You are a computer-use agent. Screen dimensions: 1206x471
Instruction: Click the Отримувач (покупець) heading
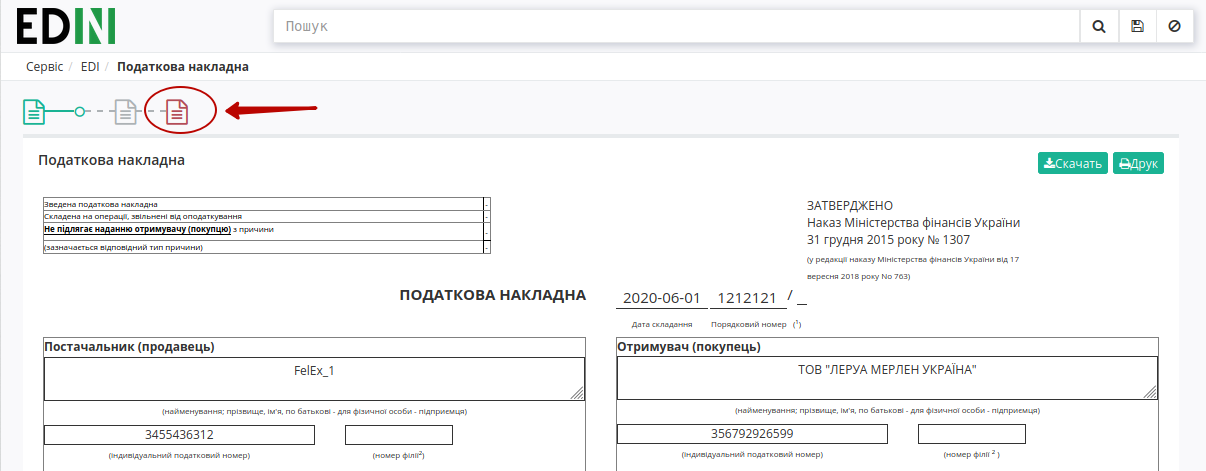(689, 347)
